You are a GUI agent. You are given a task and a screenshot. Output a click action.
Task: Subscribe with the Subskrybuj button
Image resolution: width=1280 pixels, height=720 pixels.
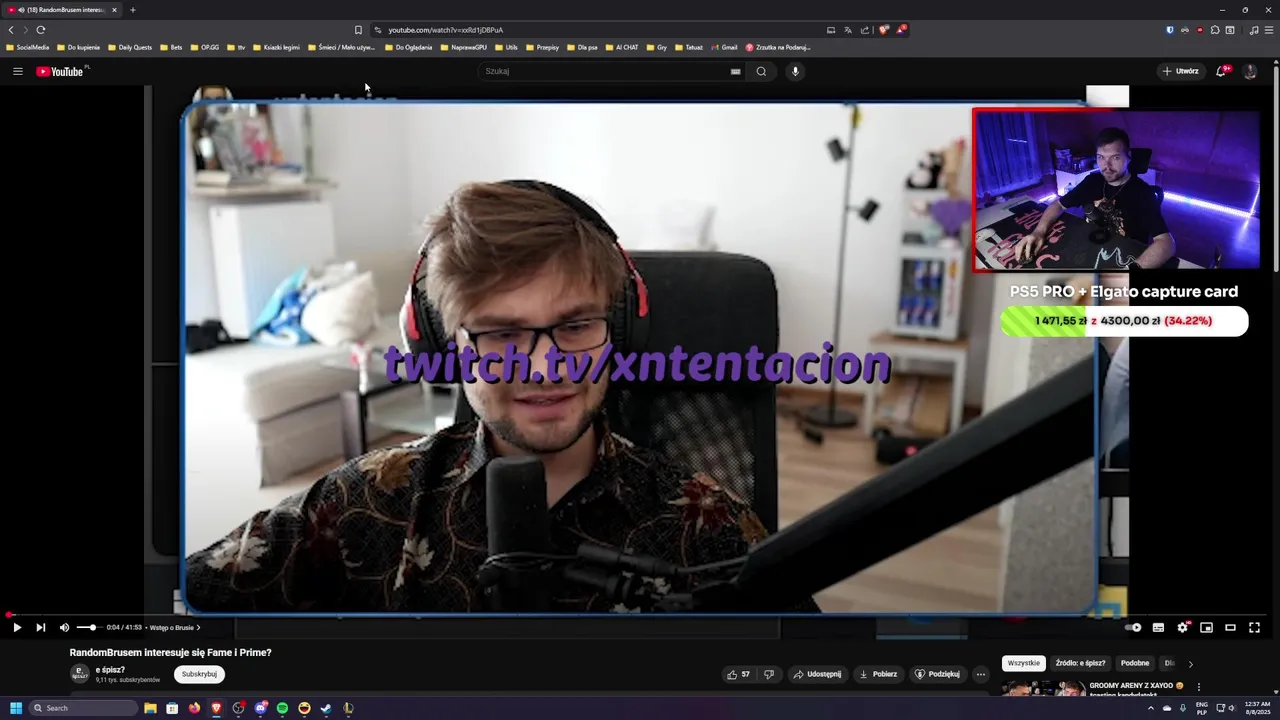199,674
